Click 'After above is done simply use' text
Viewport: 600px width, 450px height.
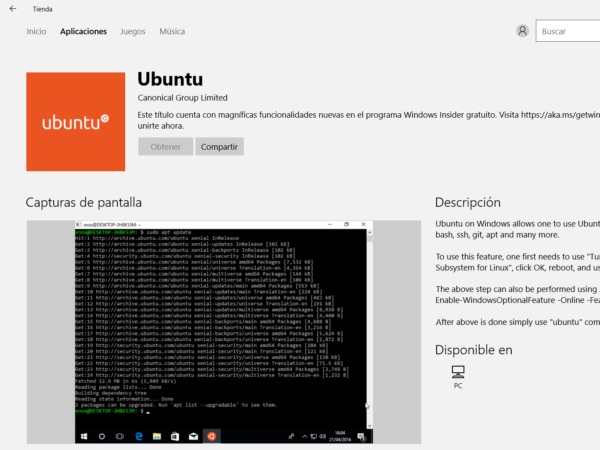tap(517, 322)
